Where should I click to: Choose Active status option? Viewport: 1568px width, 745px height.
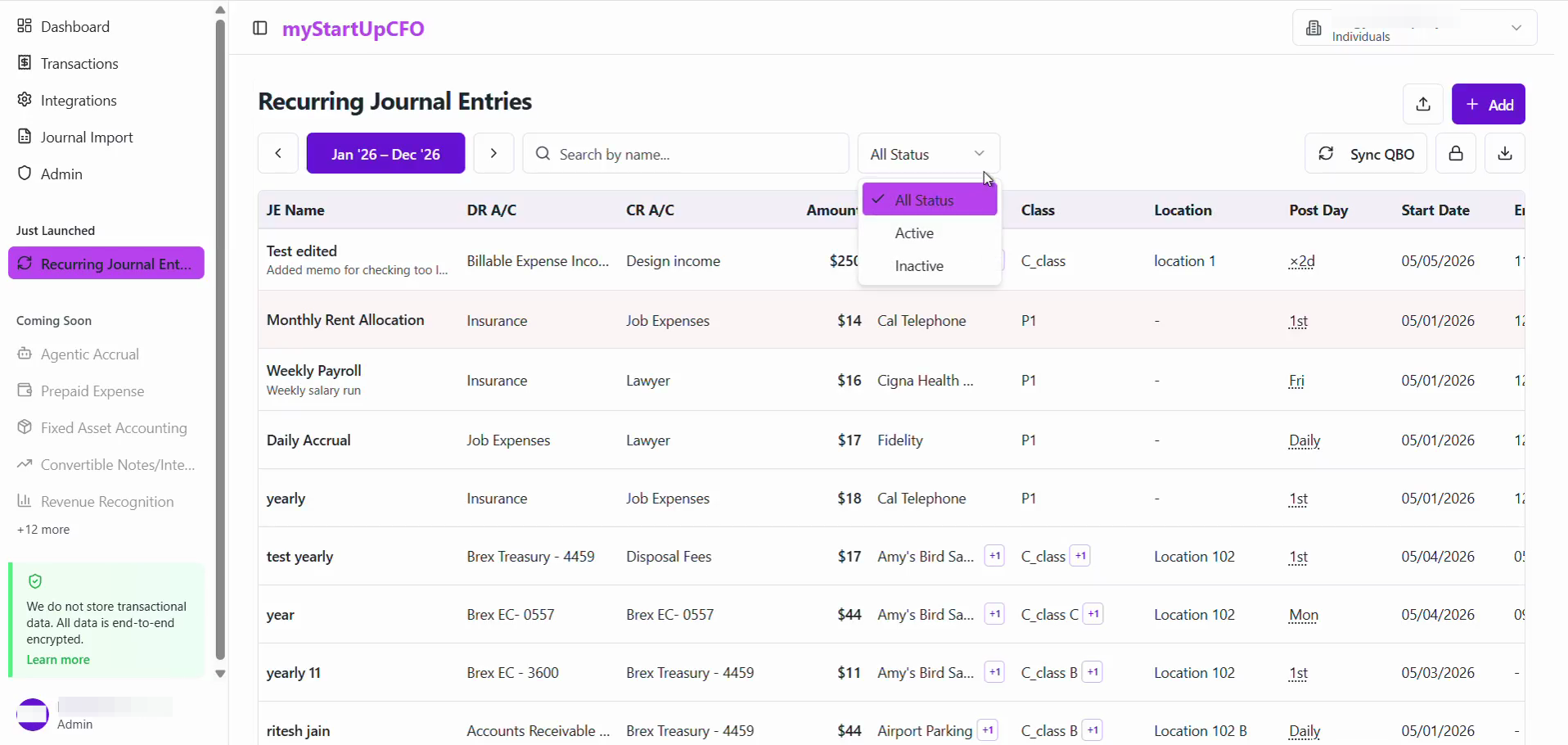tap(930, 233)
